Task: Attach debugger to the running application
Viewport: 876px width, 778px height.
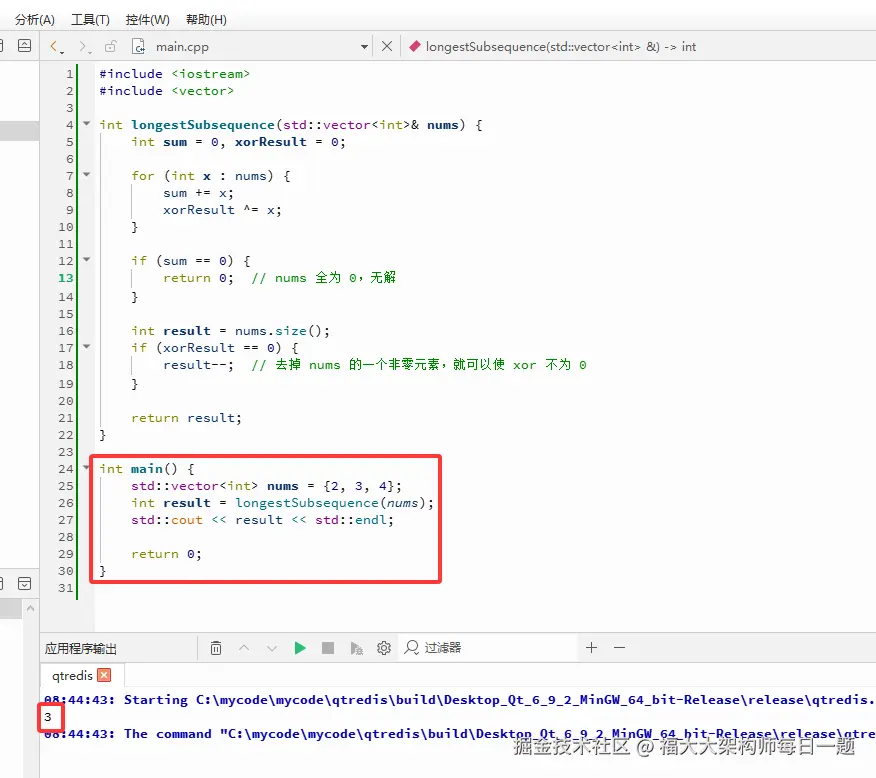Action: (x=356, y=648)
